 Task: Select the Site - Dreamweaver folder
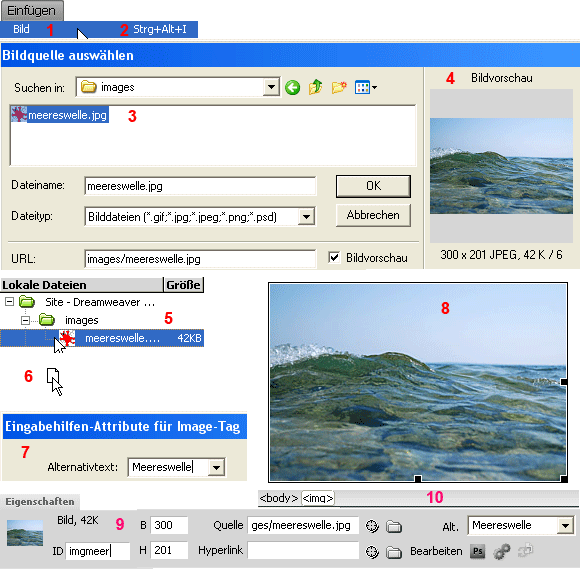click(87, 302)
